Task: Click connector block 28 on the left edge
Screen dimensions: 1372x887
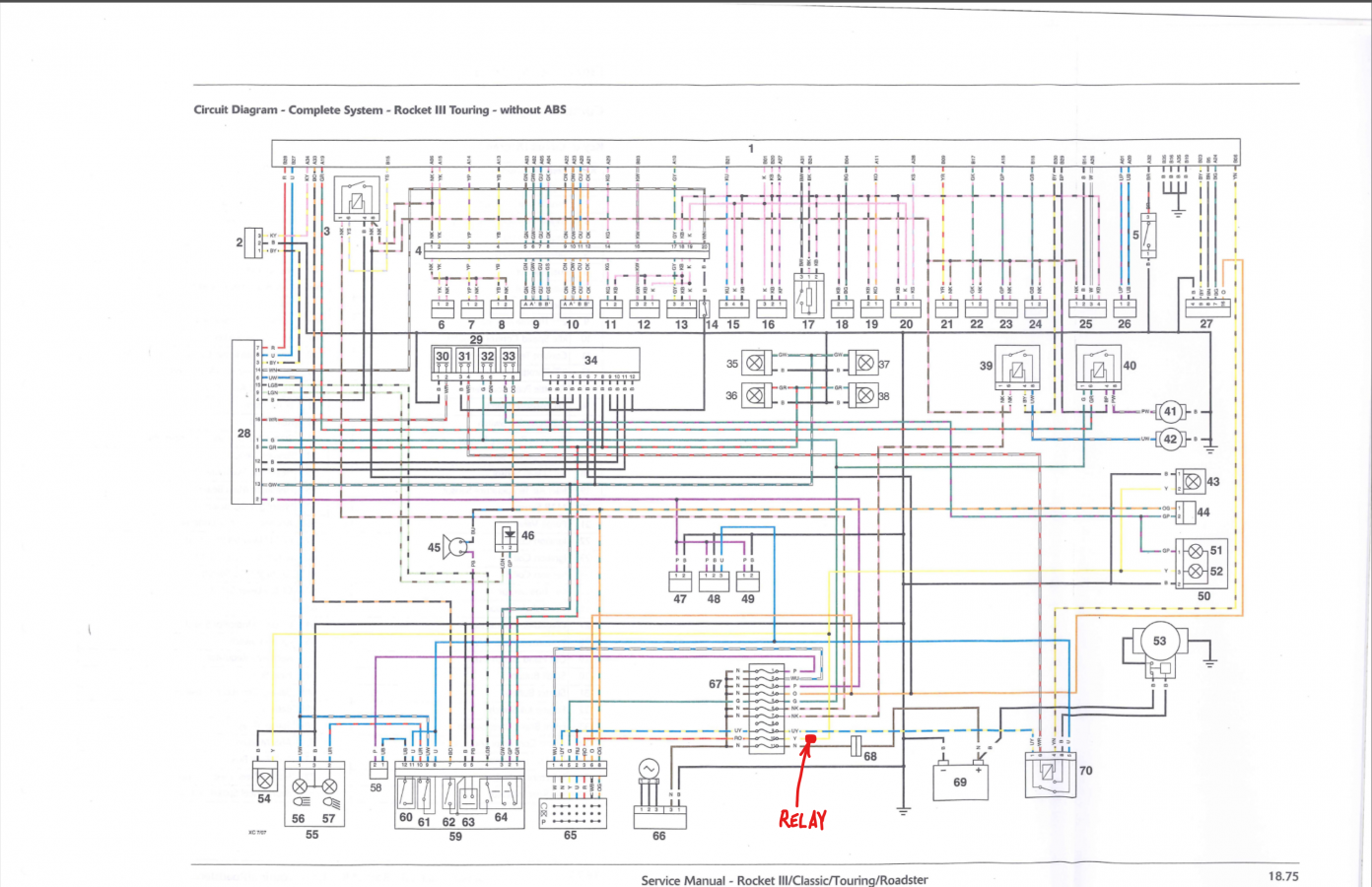Action: [242, 434]
